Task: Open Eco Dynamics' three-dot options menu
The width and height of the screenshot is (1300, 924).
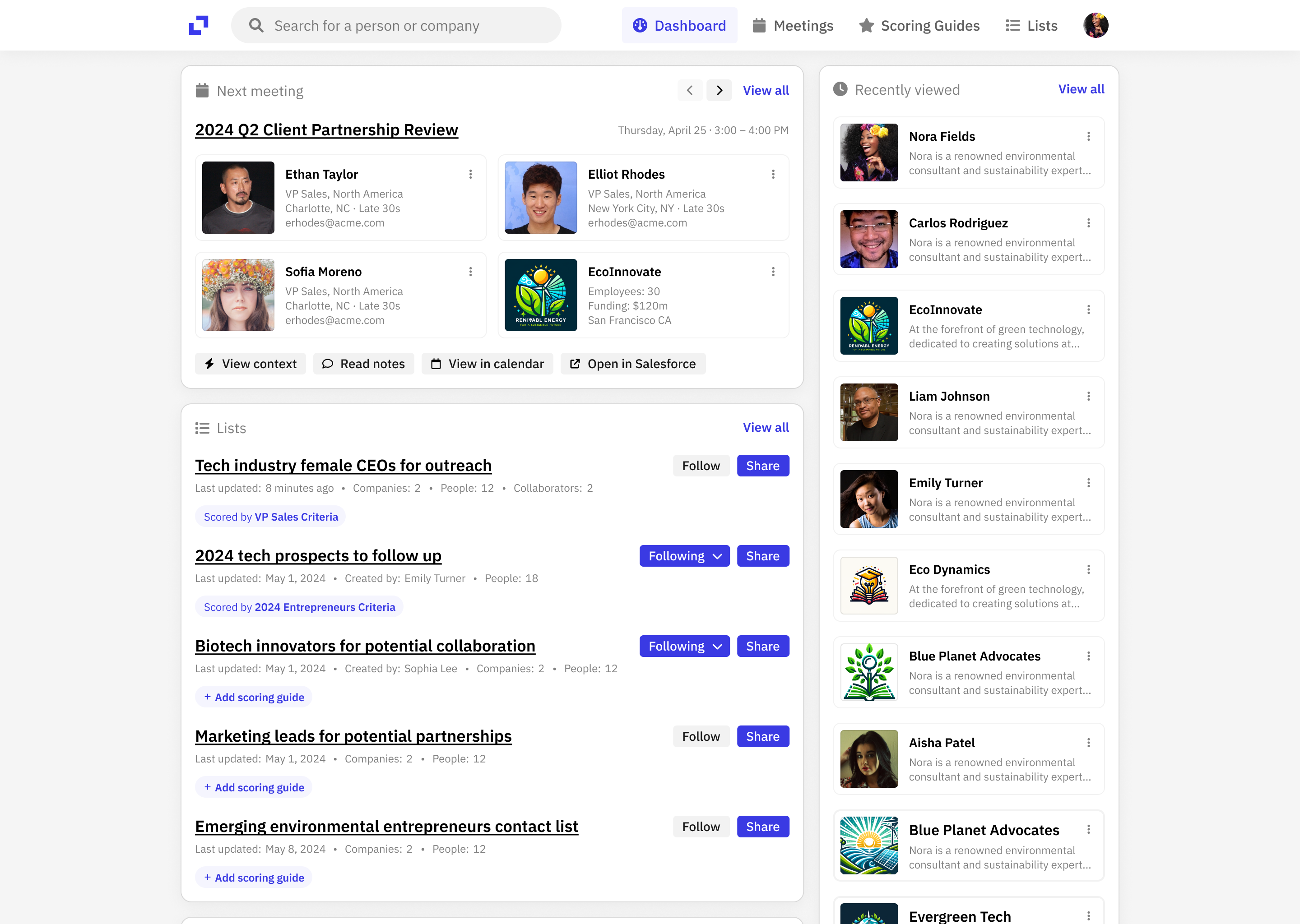Action: [1088, 569]
